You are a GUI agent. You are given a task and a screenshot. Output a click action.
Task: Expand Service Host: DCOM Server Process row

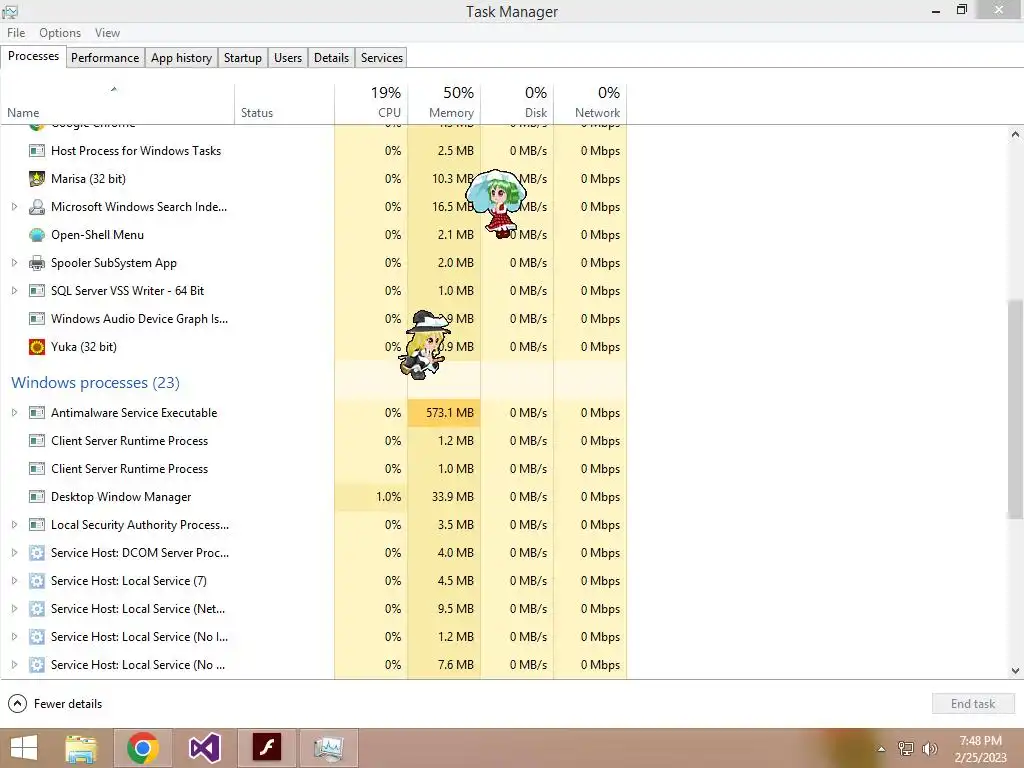[x=14, y=552]
